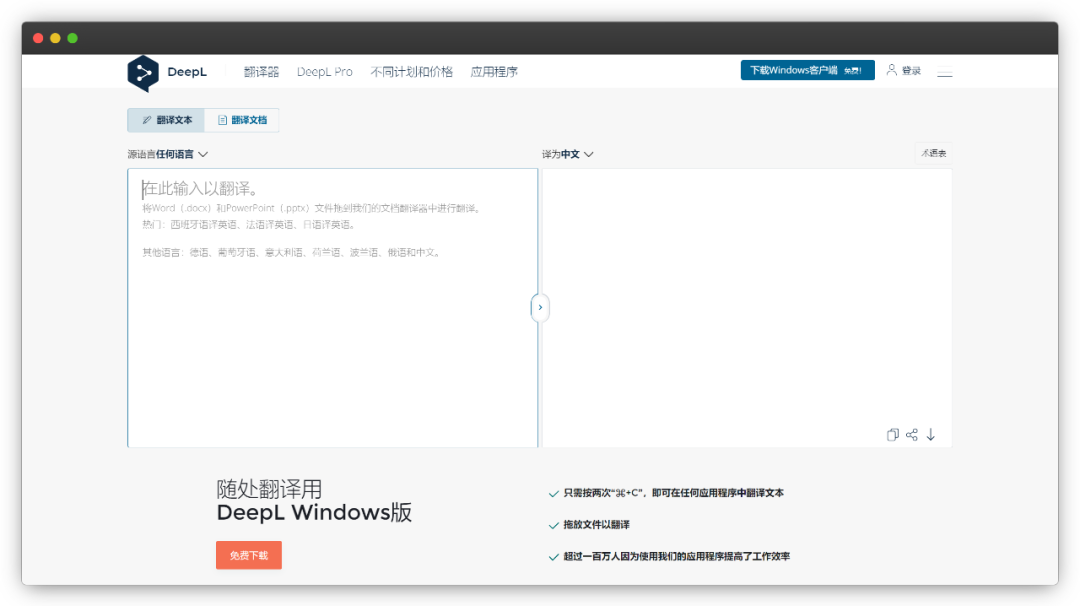Click the swap languages arrow button
The width and height of the screenshot is (1080, 606).
tap(540, 307)
